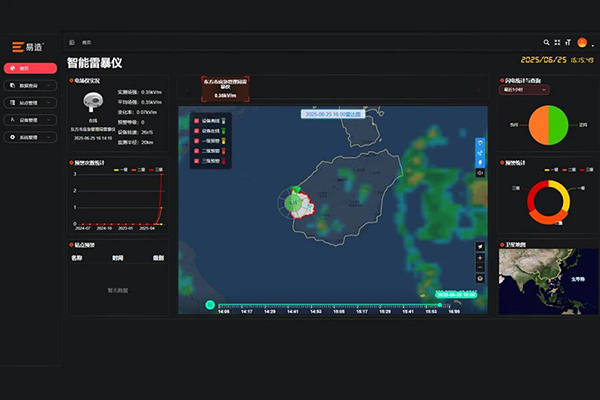Zoom out the map with minus button
This screenshot has width=600, height=400.
[x=480, y=267]
